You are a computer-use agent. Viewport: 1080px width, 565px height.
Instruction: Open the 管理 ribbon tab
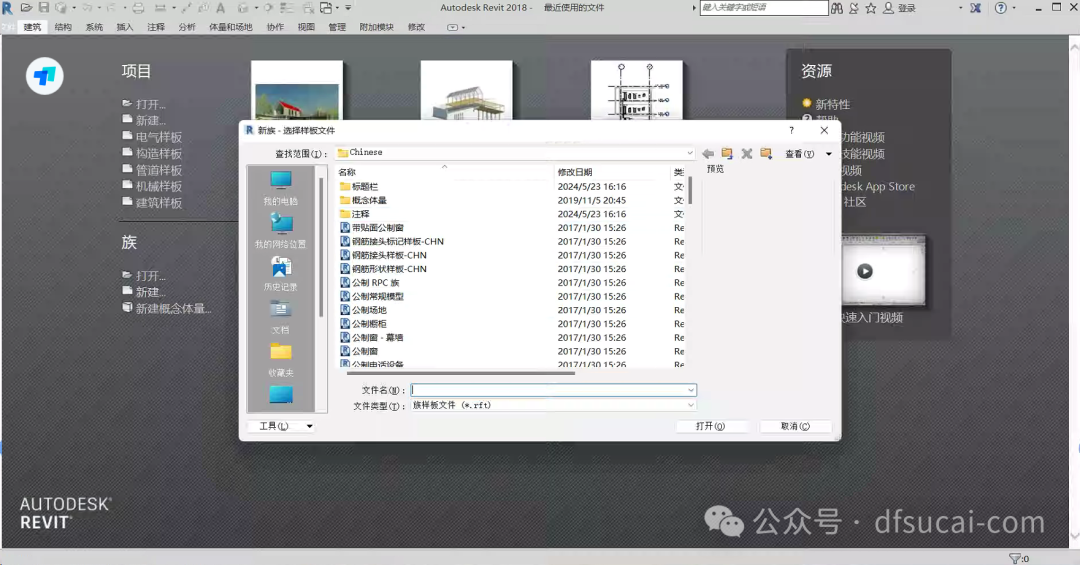(337, 27)
